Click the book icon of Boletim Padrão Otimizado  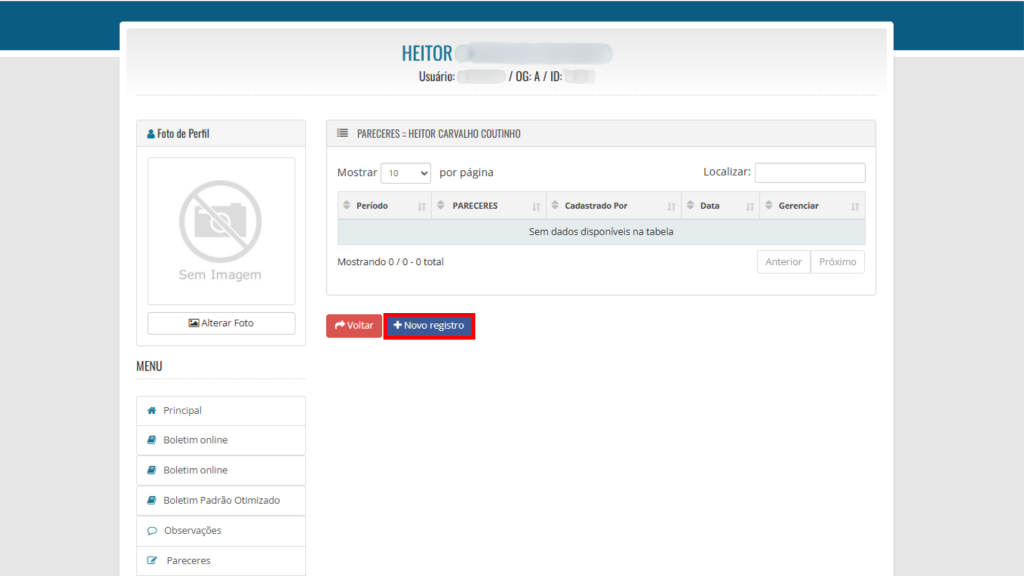[x=152, y=500]
